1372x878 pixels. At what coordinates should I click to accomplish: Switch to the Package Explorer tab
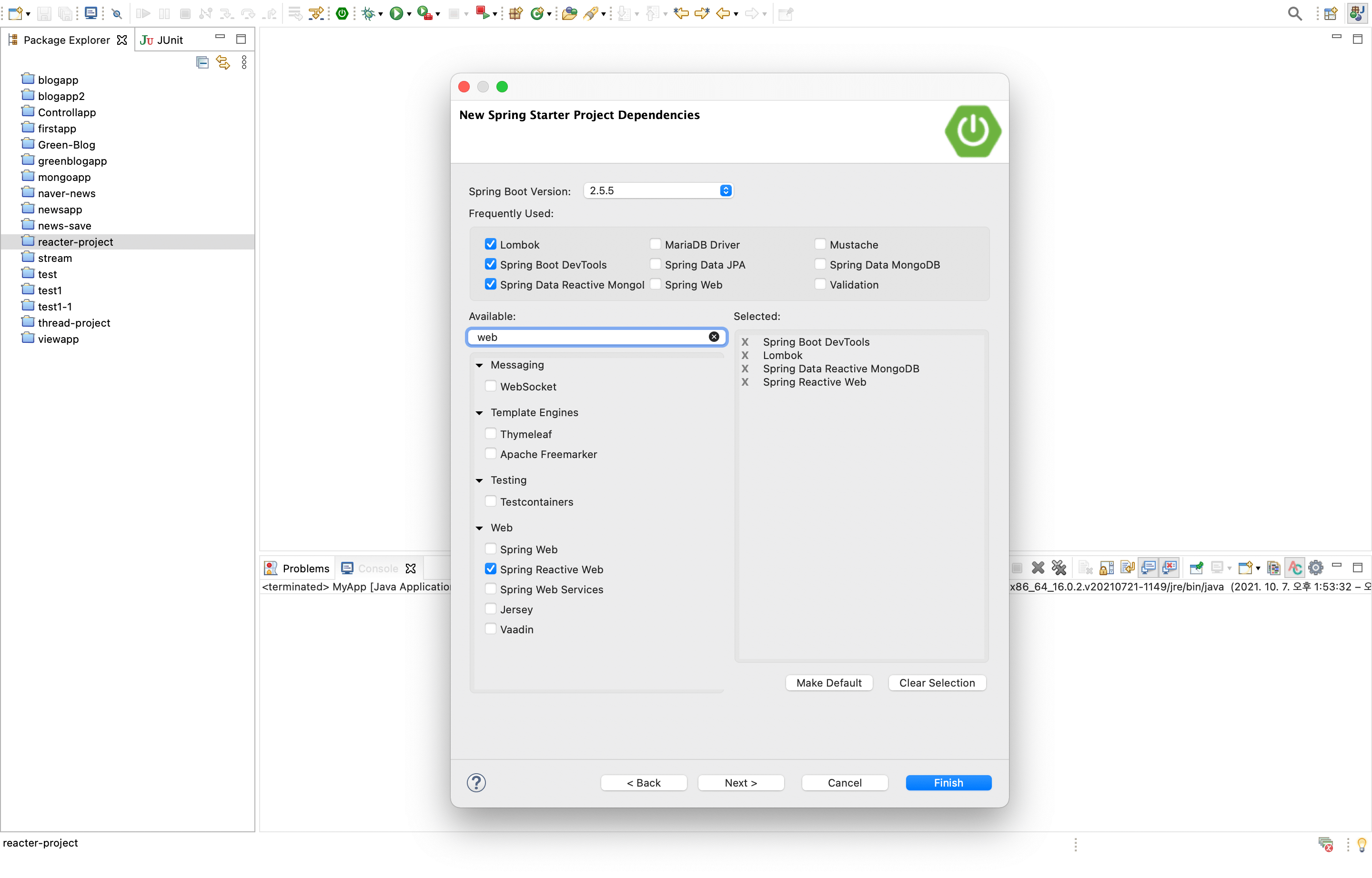[x=67, y=40]
